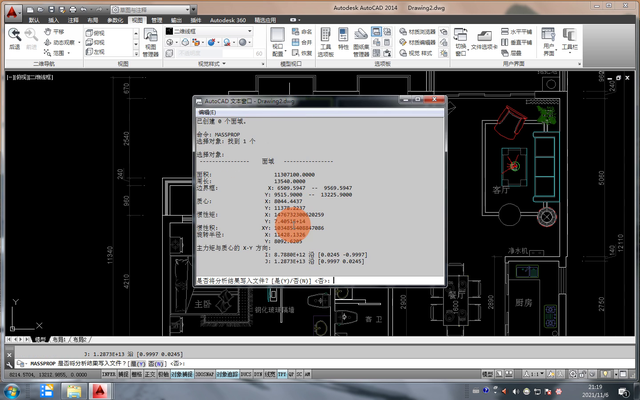This screenshot has height=400, width=640.
Task: Open the visual style dropdown 二维线框
Action: point(209,31)
